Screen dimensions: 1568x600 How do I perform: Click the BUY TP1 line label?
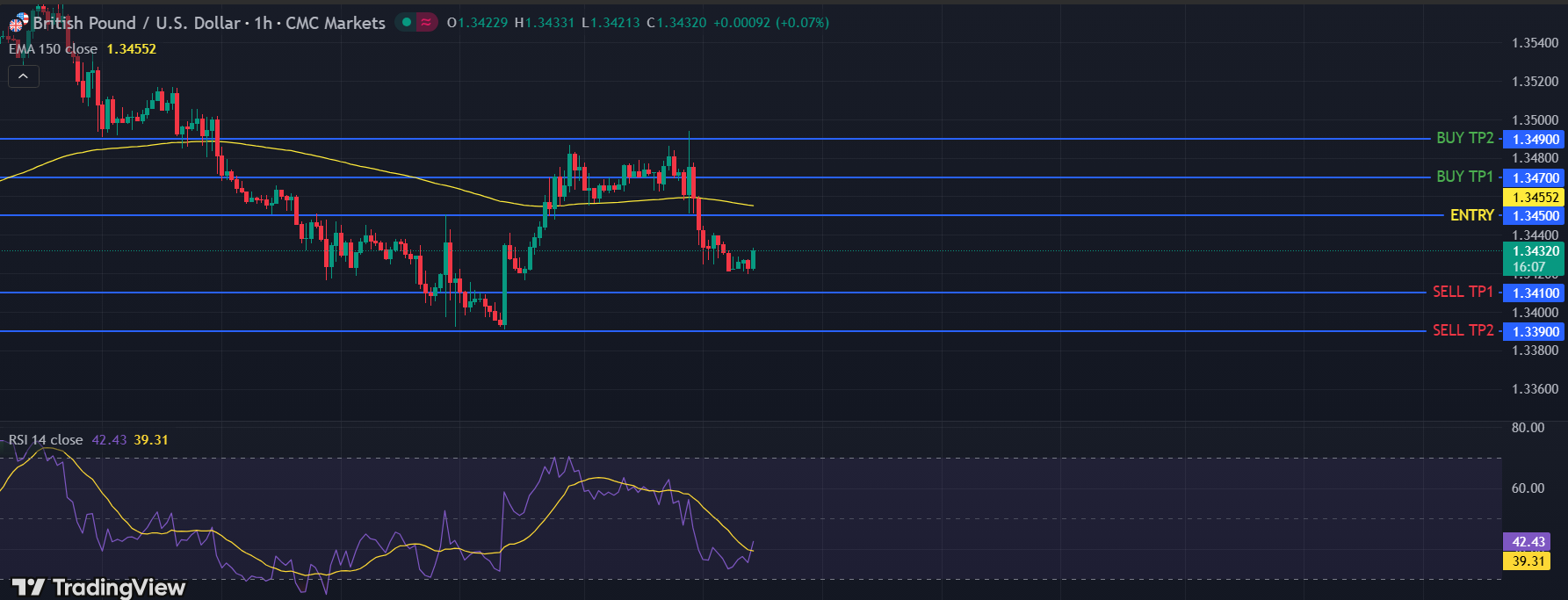click(x=1464, y=177)
